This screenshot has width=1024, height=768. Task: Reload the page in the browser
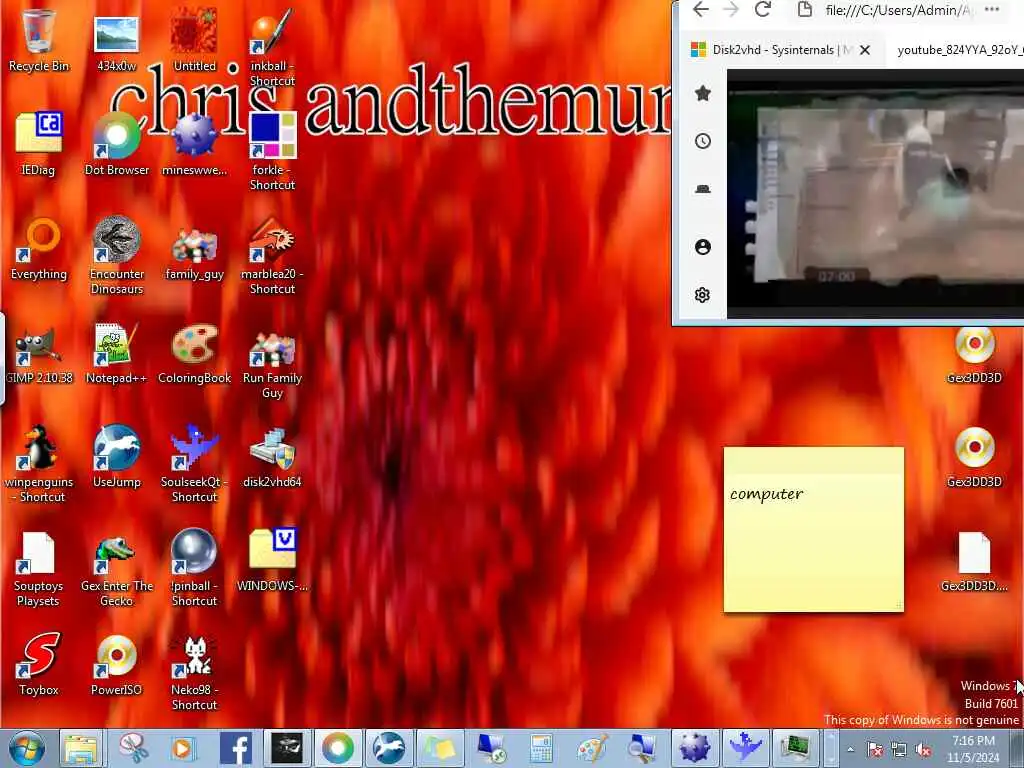[762, 10]
